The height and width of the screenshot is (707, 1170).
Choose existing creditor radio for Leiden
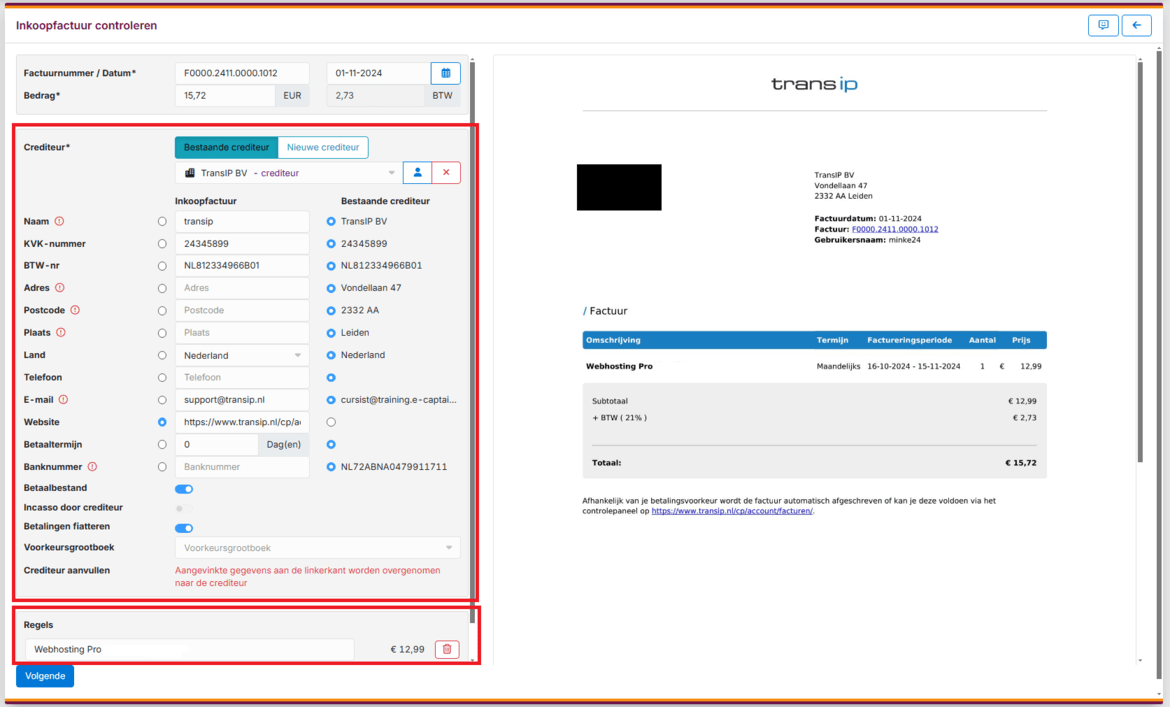(331, 333)
